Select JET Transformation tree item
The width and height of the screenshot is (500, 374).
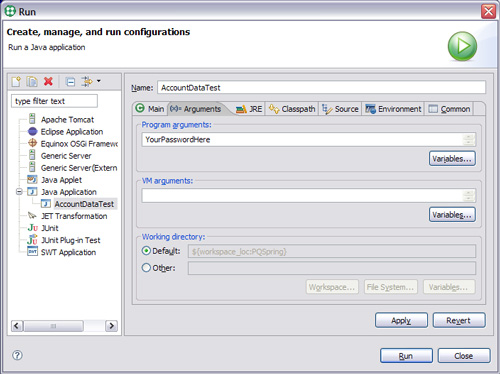(74, 216)
